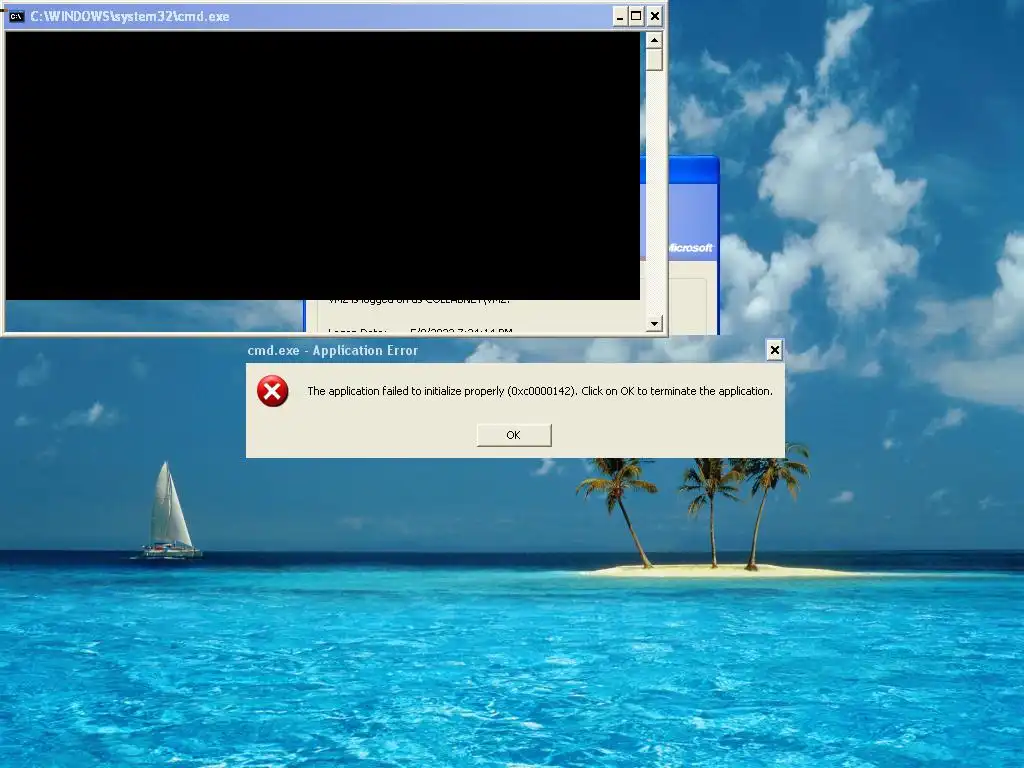Click the red error icon in the dialog
This screenshot has height=768, width=1024.
(x=272, y=391)
